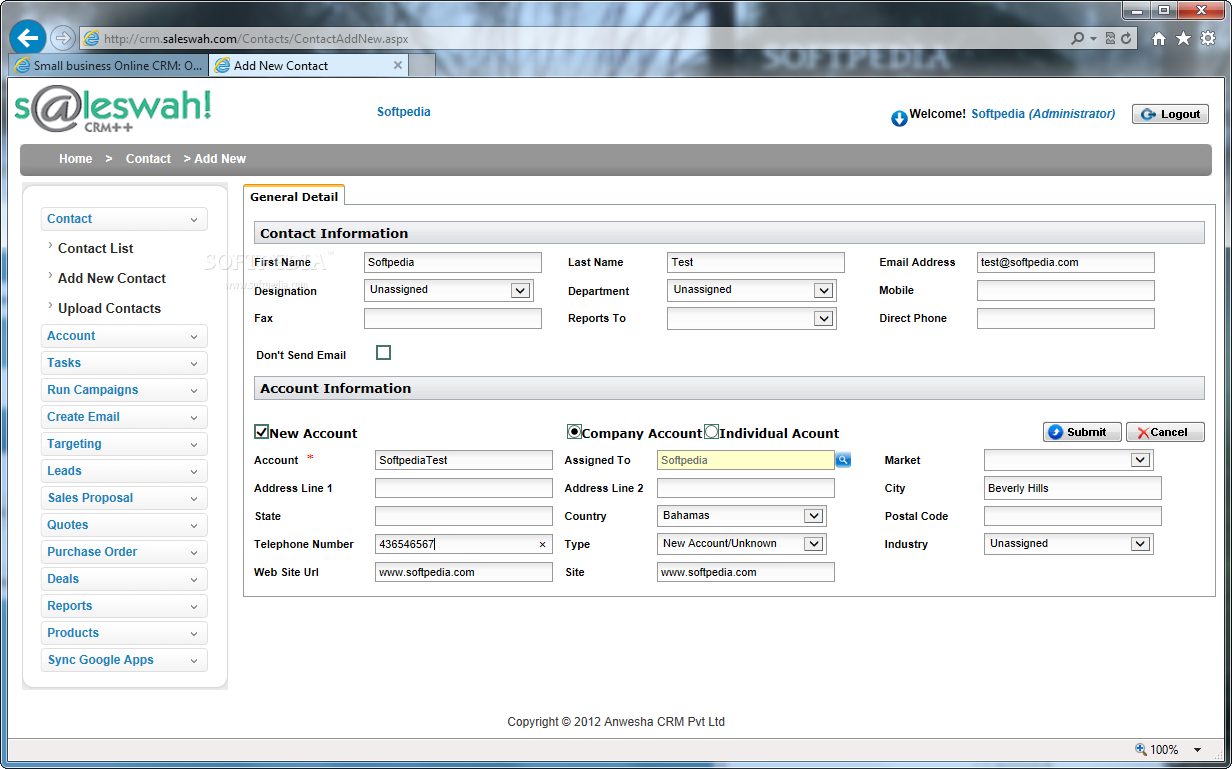This screenshot has height=769, width=1232.
Task: Expand the Deals sidebar section
Action: pyautogui.click(x=124, y=579)
